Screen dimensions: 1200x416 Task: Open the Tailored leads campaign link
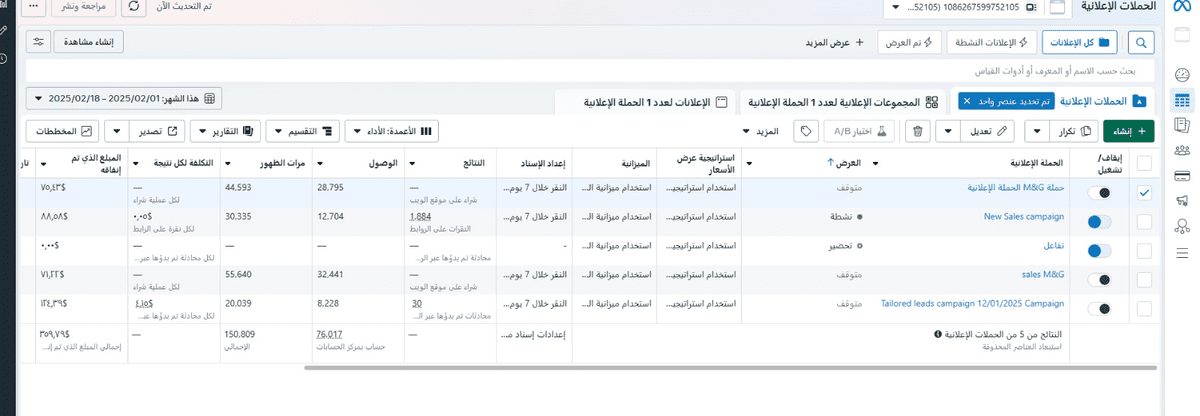(x=972, y=303)
